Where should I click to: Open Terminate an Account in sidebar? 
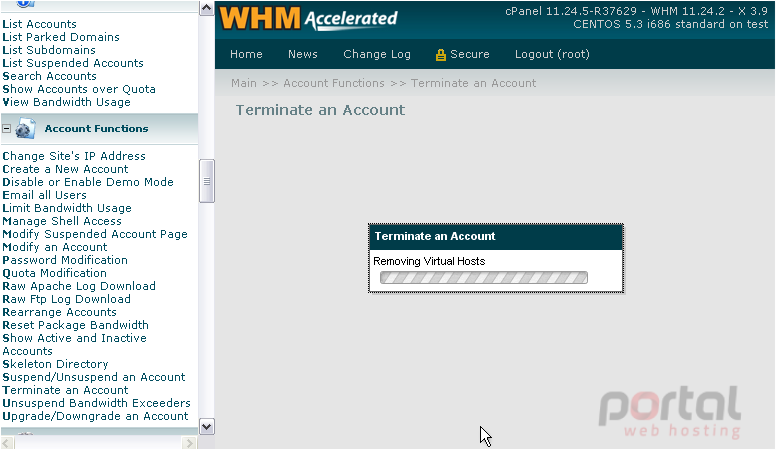pyautogui.click(x=65, y=390)
